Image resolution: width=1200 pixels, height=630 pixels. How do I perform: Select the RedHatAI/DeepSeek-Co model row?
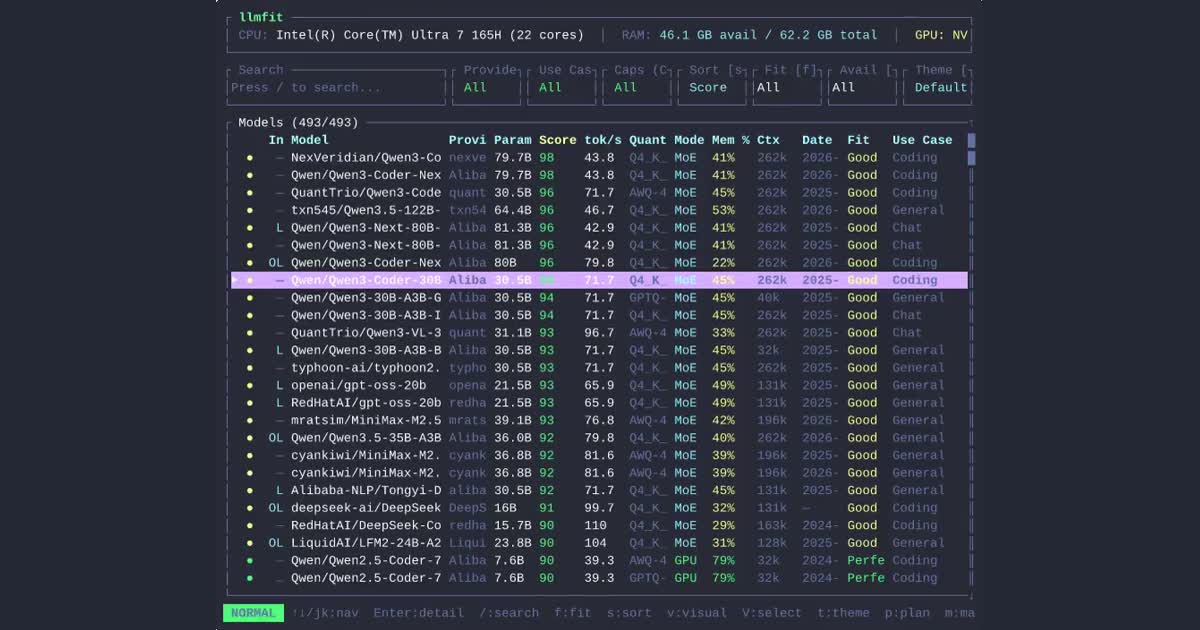[599, 525]
